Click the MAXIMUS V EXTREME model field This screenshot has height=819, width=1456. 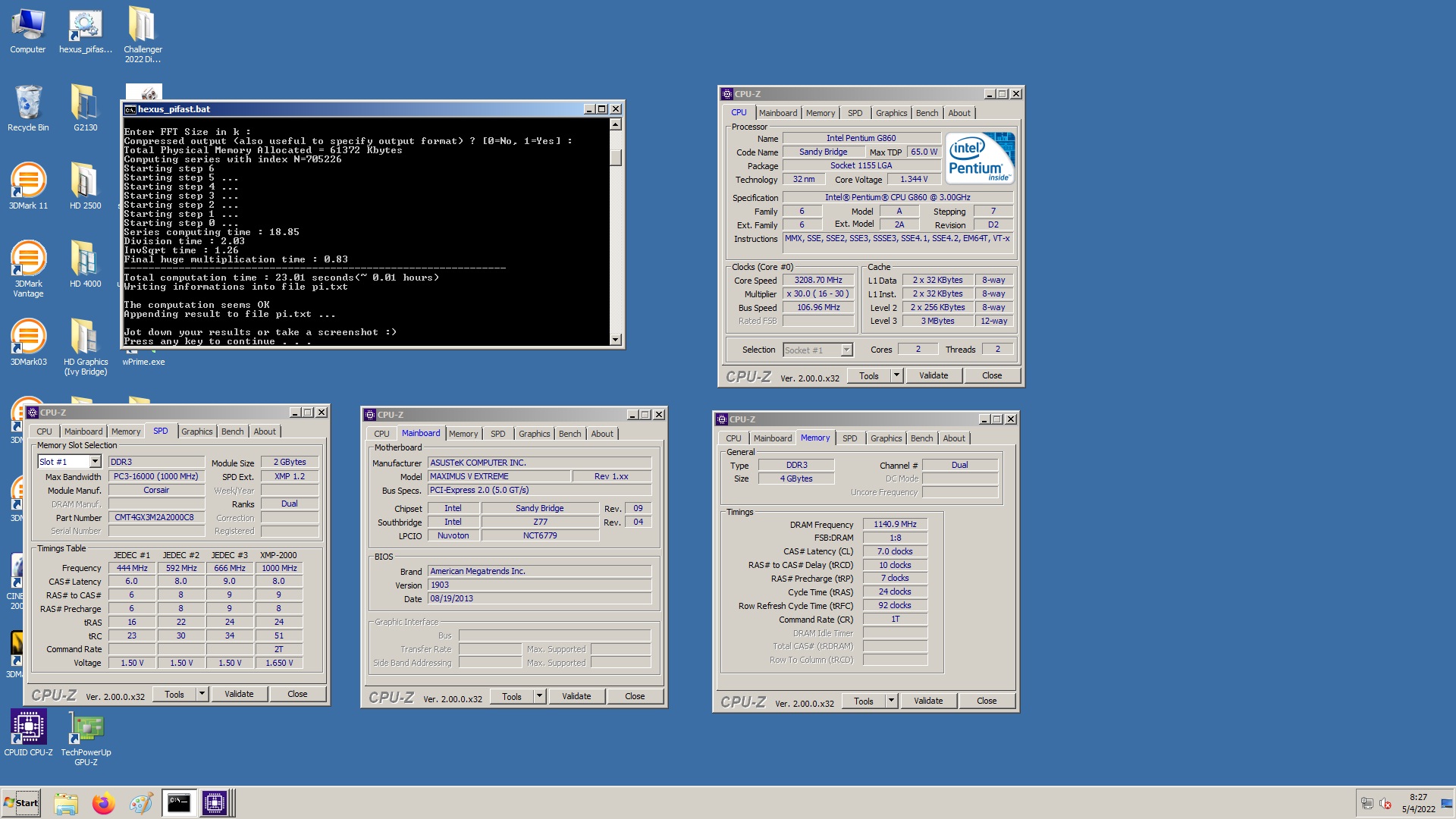coord(499,476)
